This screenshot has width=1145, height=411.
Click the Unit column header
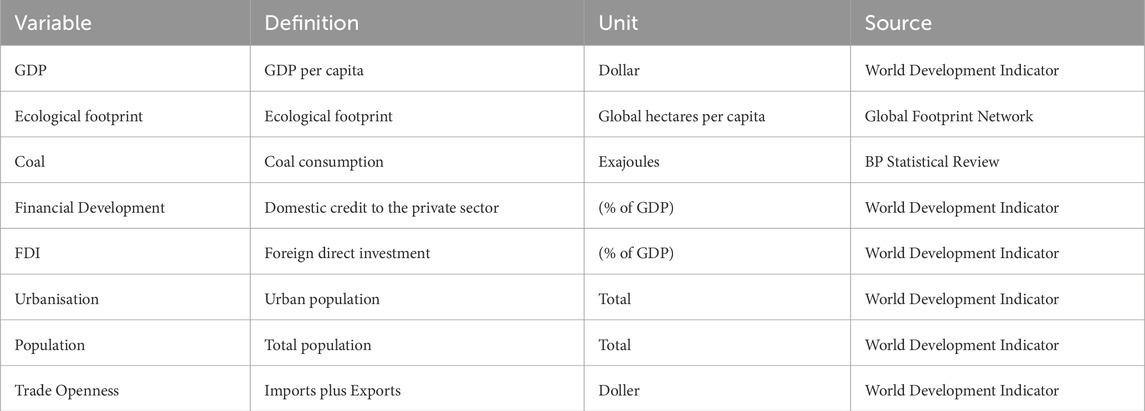pos(717,23)
